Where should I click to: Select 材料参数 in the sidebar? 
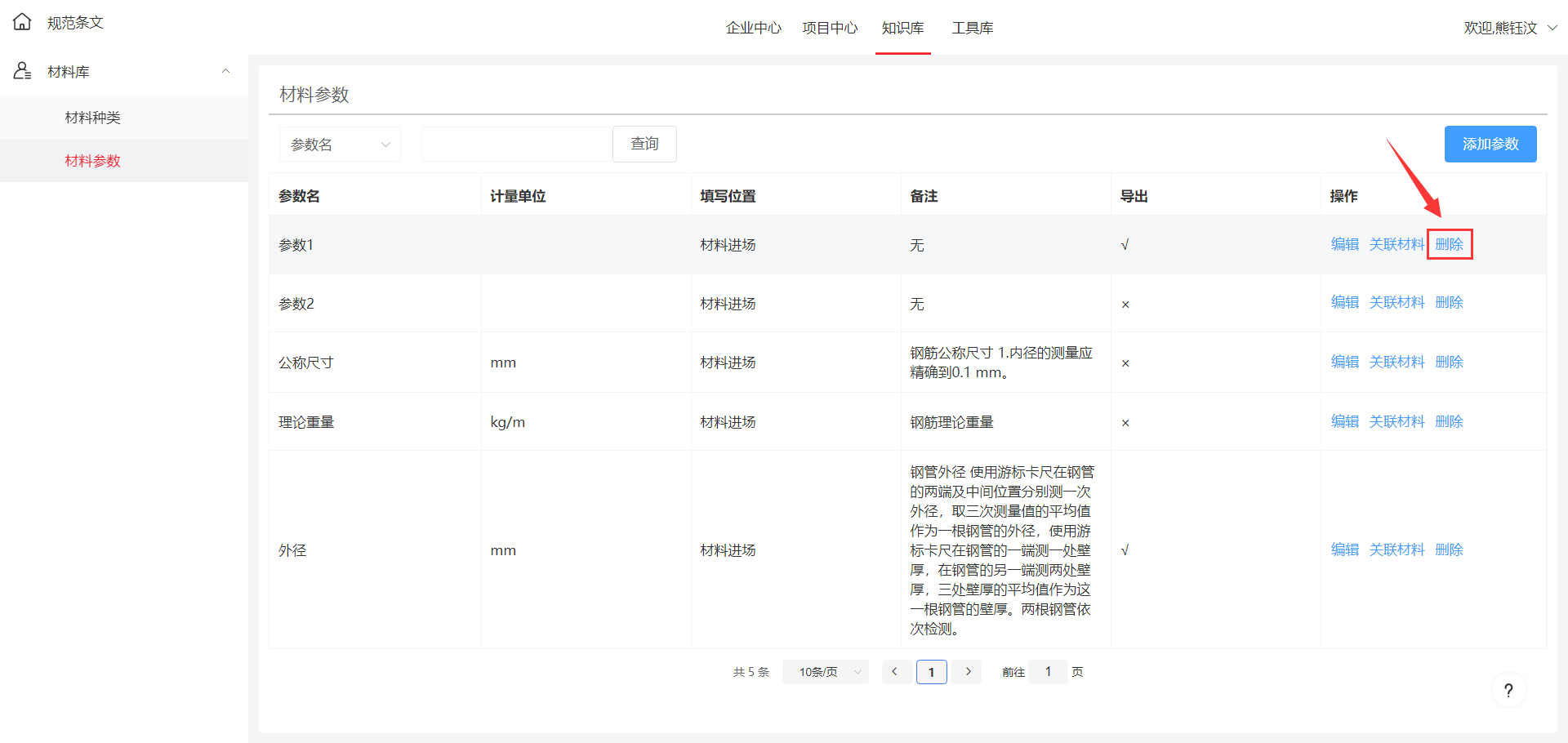(92, 161)
